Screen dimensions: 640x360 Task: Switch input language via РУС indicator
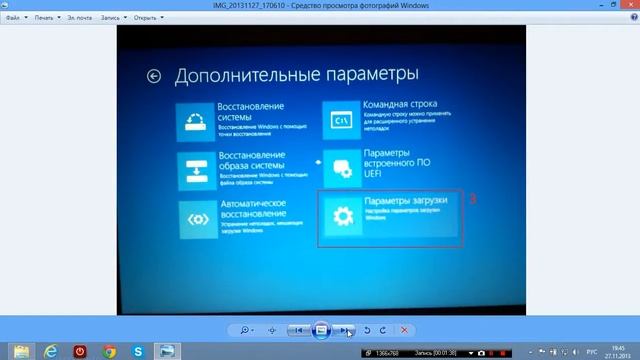pos(591,352)
